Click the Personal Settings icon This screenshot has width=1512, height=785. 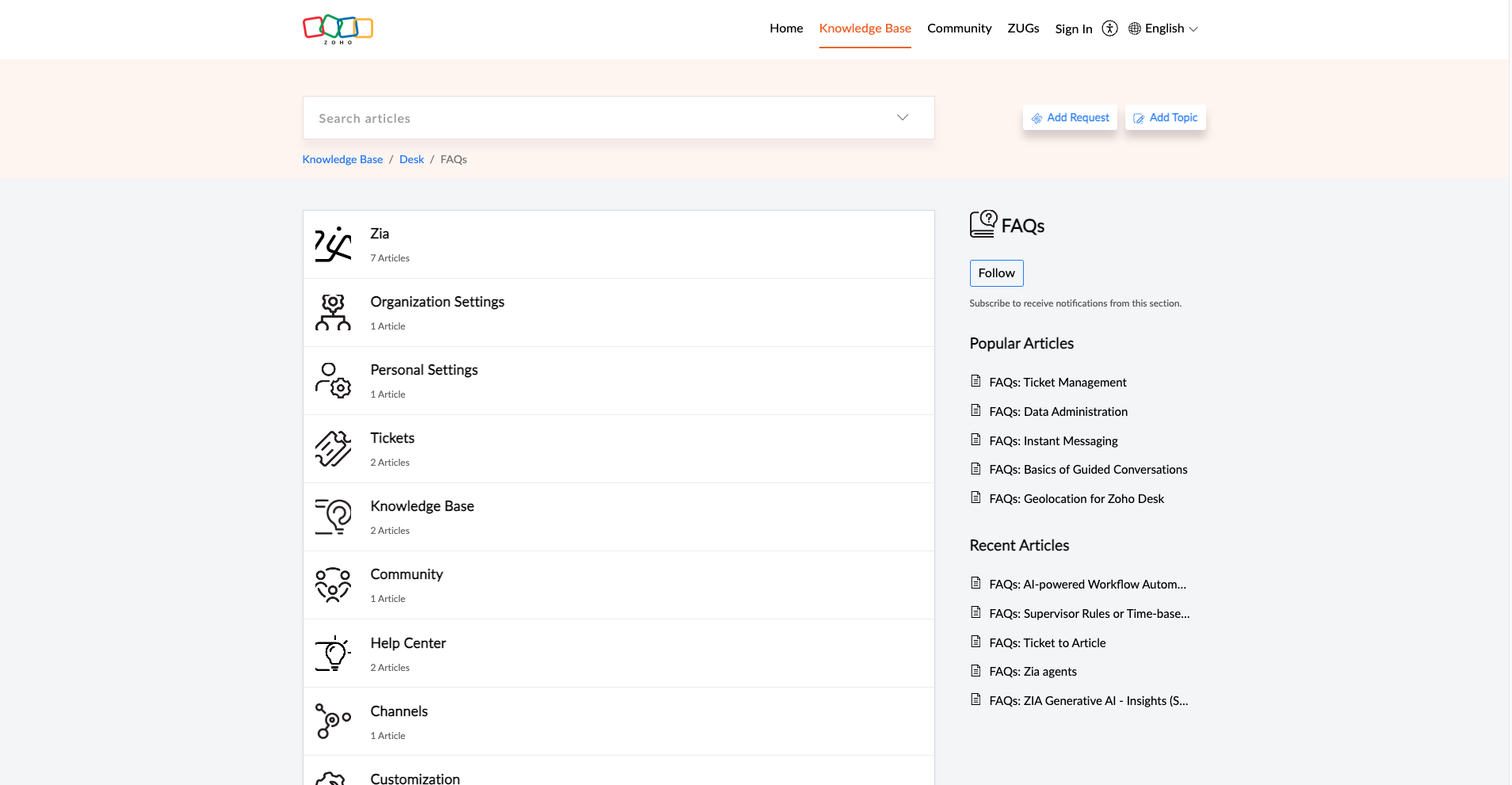[x=333, y=380]
